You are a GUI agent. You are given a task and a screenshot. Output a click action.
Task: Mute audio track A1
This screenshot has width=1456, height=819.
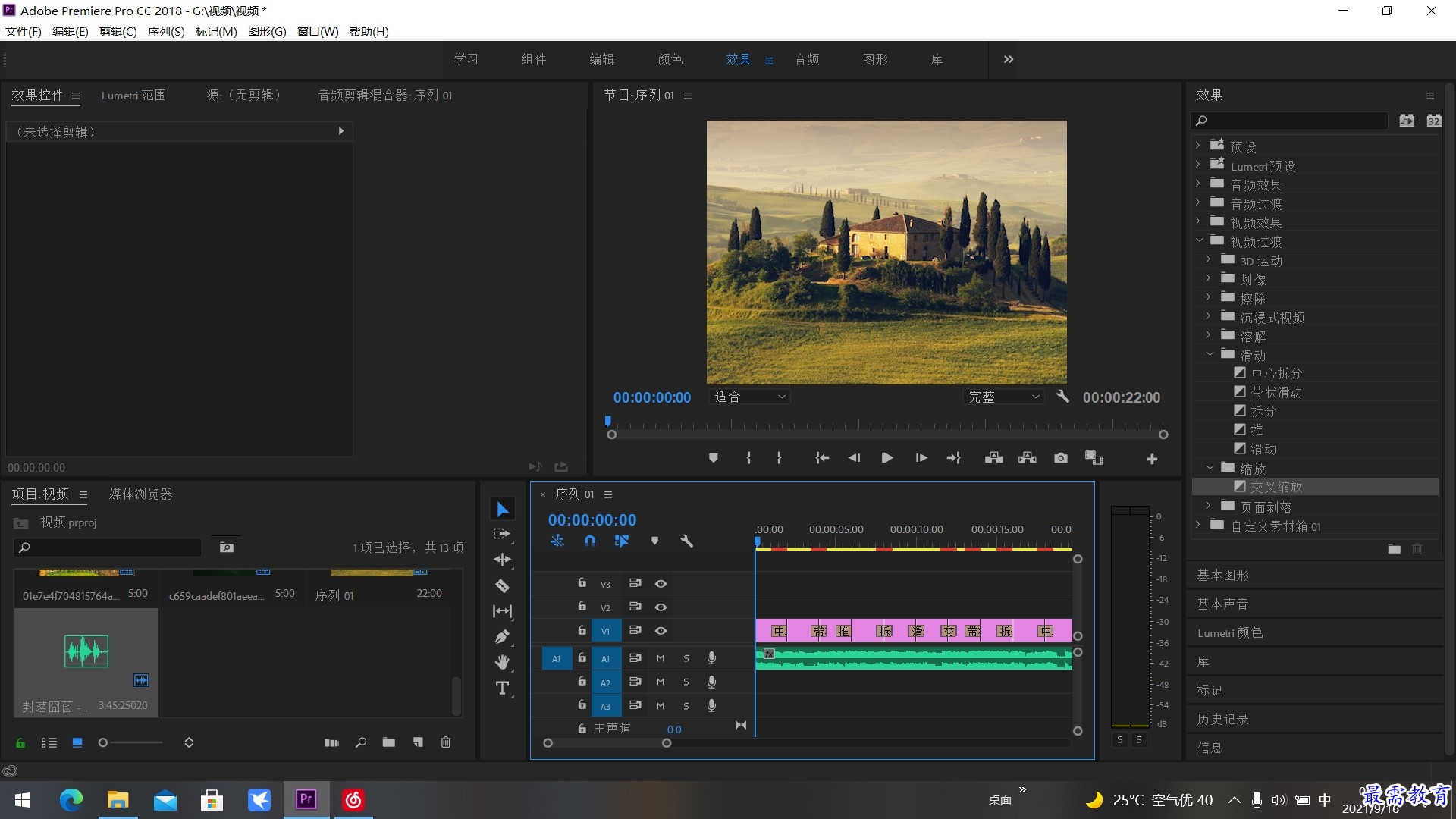[x=661, y=658]
